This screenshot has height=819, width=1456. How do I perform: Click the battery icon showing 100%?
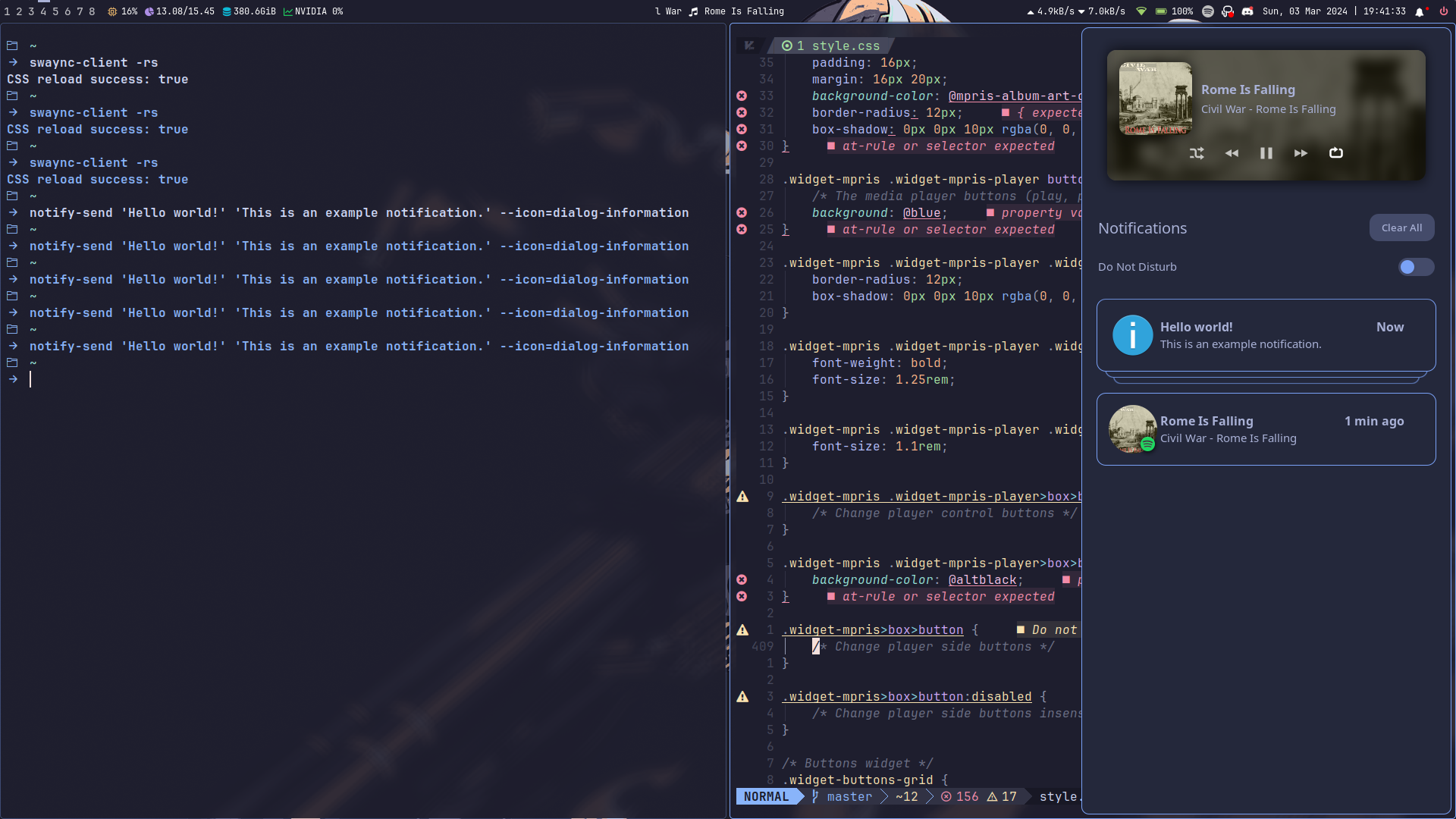tap(1161, 11)
